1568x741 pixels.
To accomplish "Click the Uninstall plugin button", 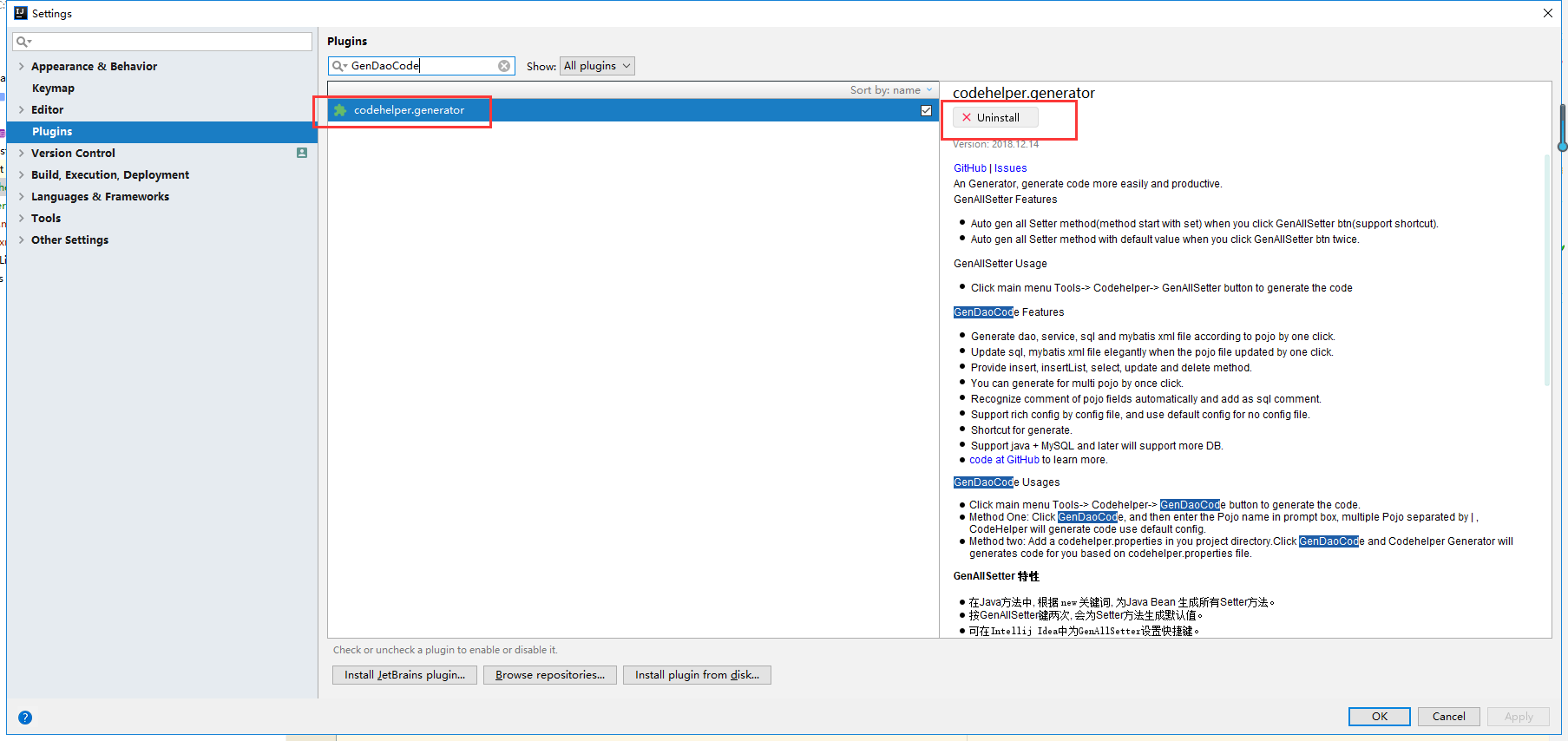I will coord(995,117).
